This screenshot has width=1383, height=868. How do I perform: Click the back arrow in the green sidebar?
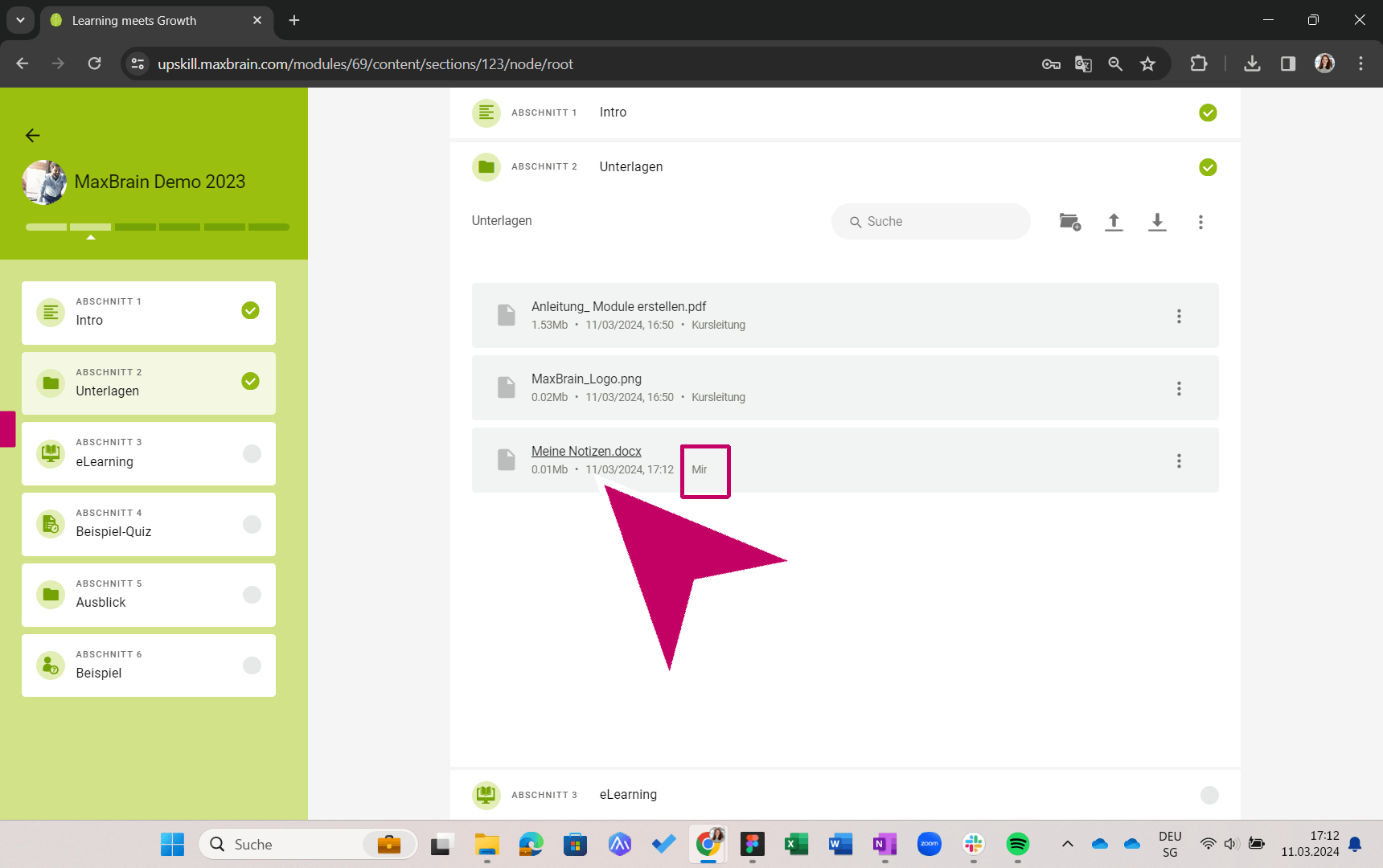pyautogui.click(x=32, y=135)
